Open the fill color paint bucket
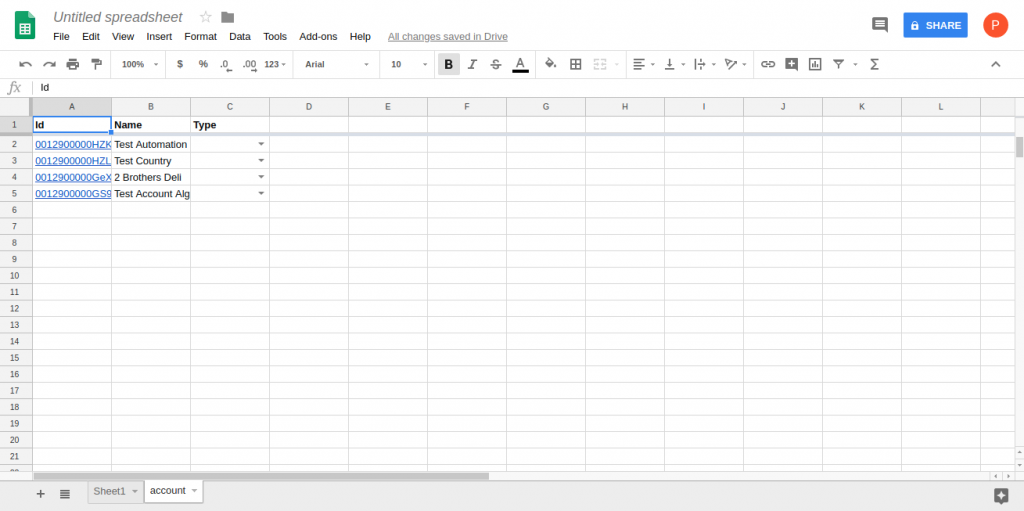The image size is (1024, 511). [x=550, y=64]
